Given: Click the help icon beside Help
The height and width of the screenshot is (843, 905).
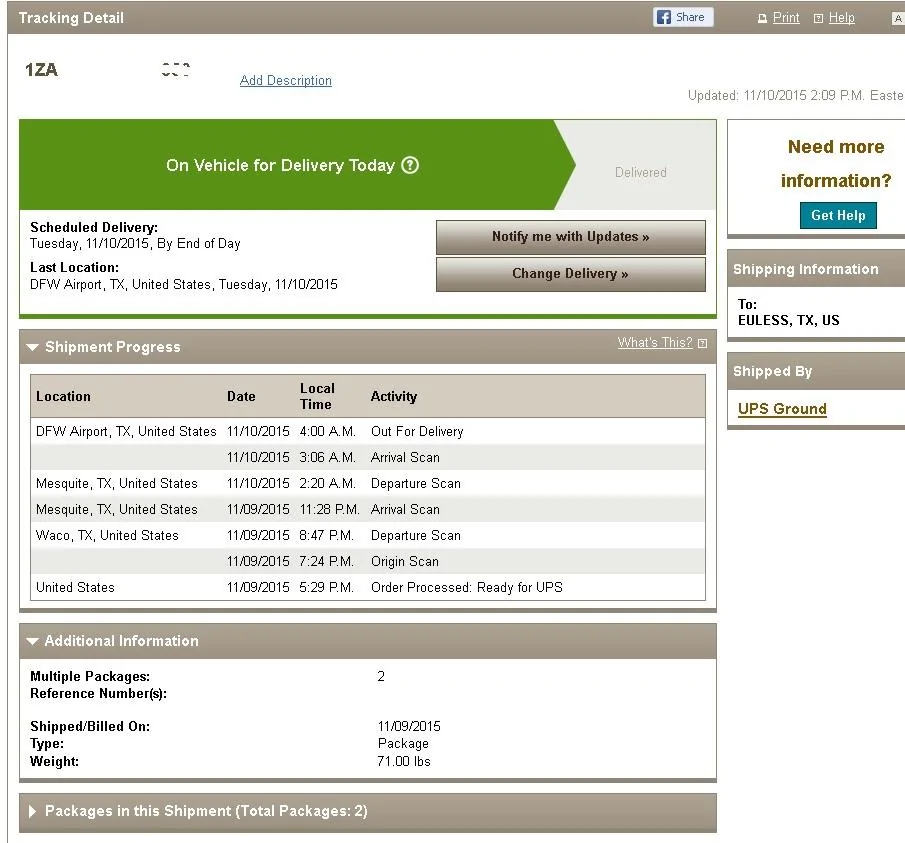Looking at the screenshot, I should click(x=818, y=18).
